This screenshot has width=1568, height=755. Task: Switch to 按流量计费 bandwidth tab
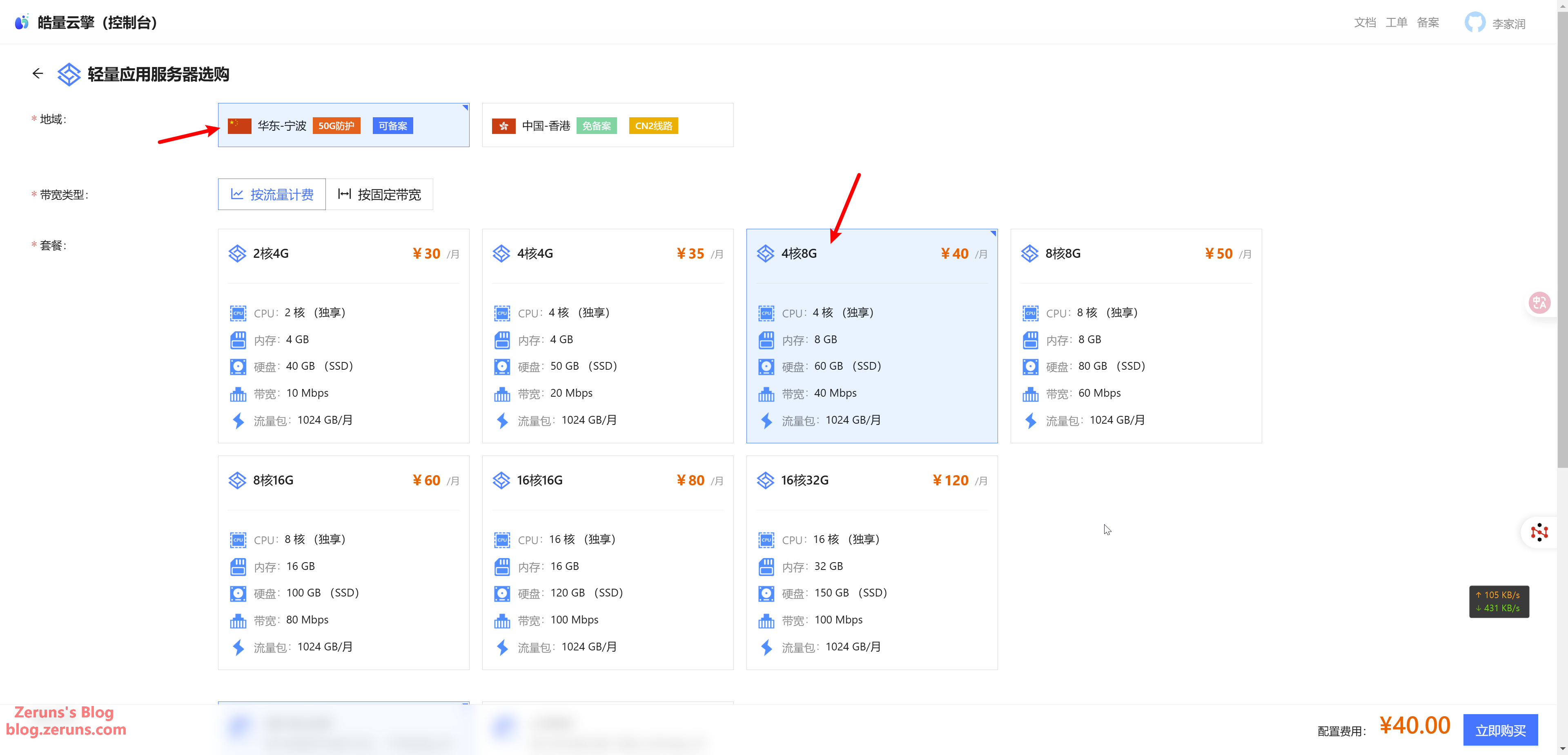click(x=272, y=194)
